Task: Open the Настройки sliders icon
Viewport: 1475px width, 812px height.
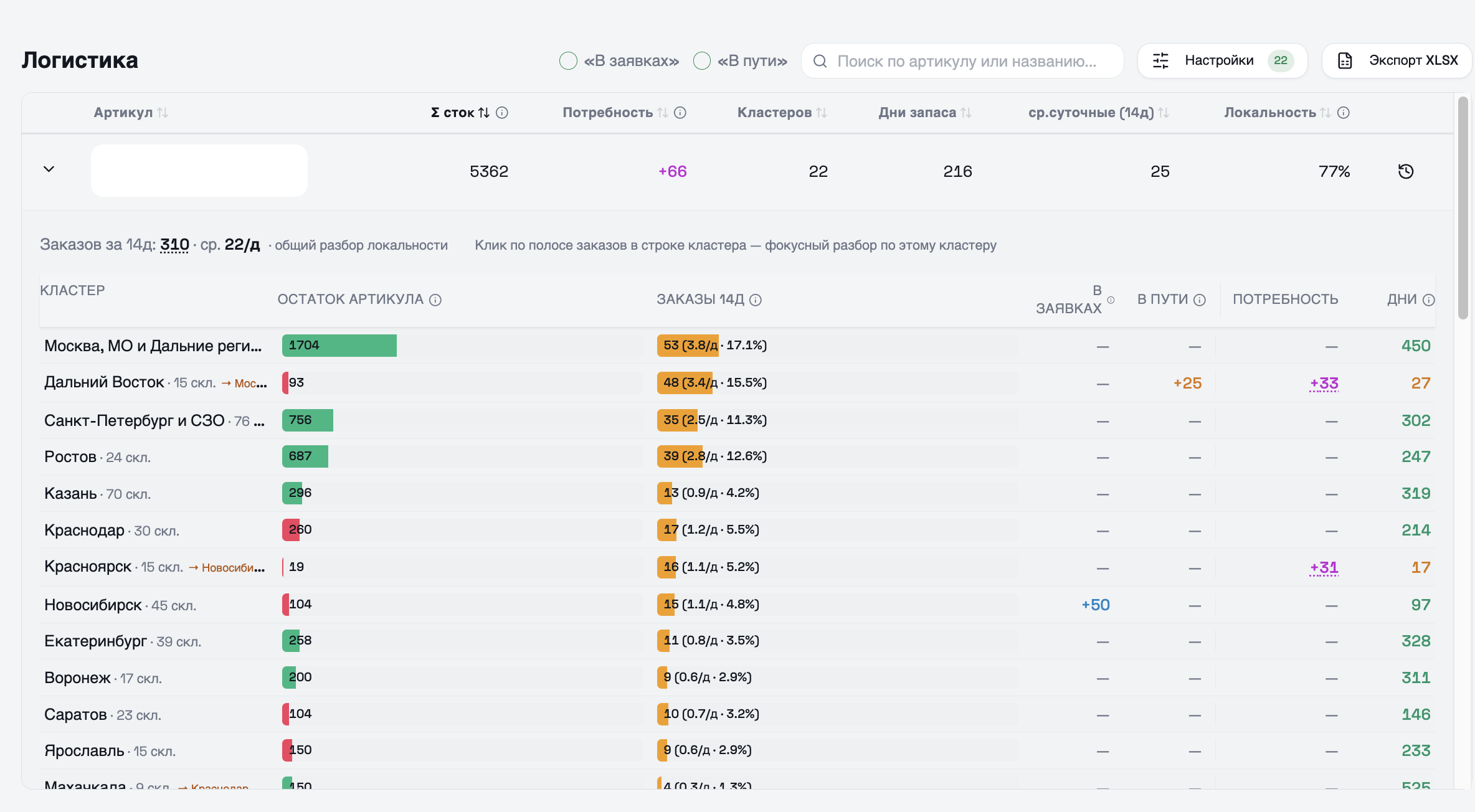Action: tap(1160, 60)
